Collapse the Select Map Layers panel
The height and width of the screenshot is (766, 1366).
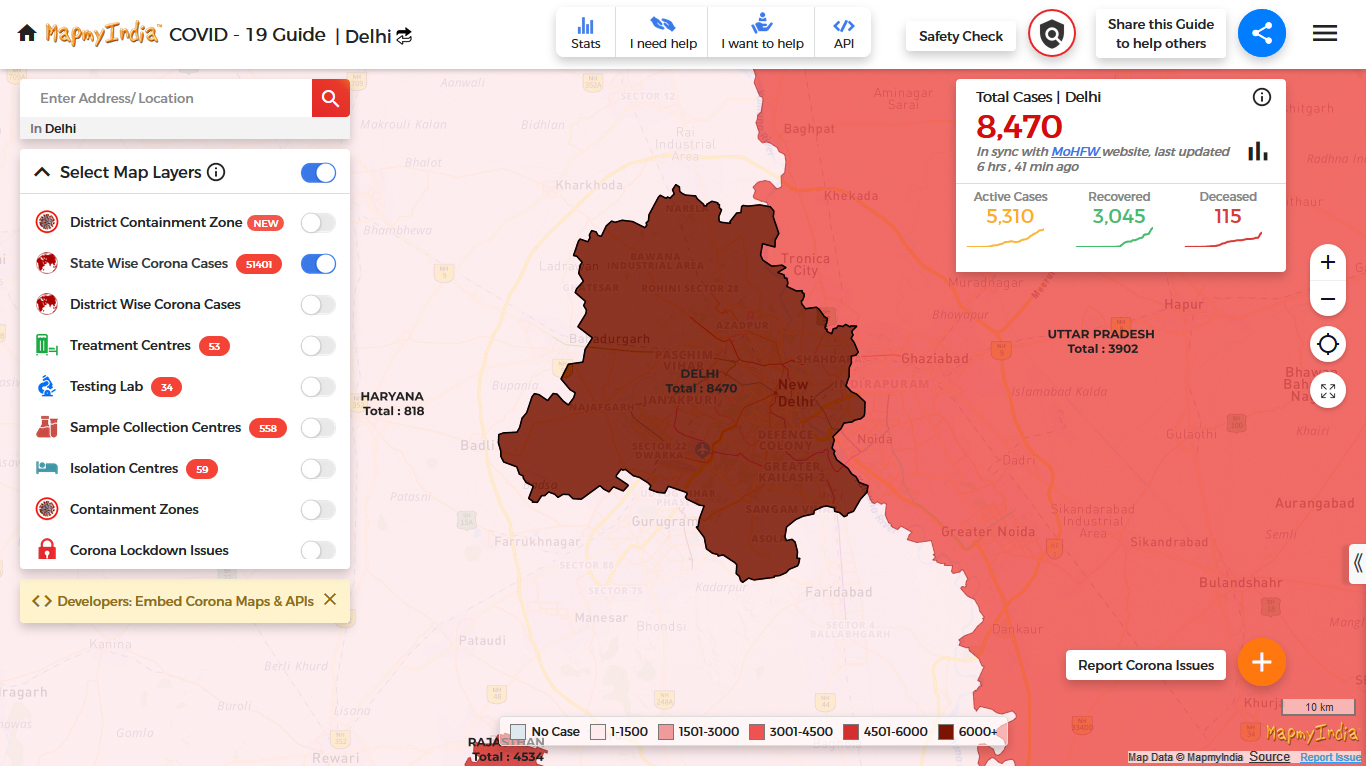(x=42, y=172)
